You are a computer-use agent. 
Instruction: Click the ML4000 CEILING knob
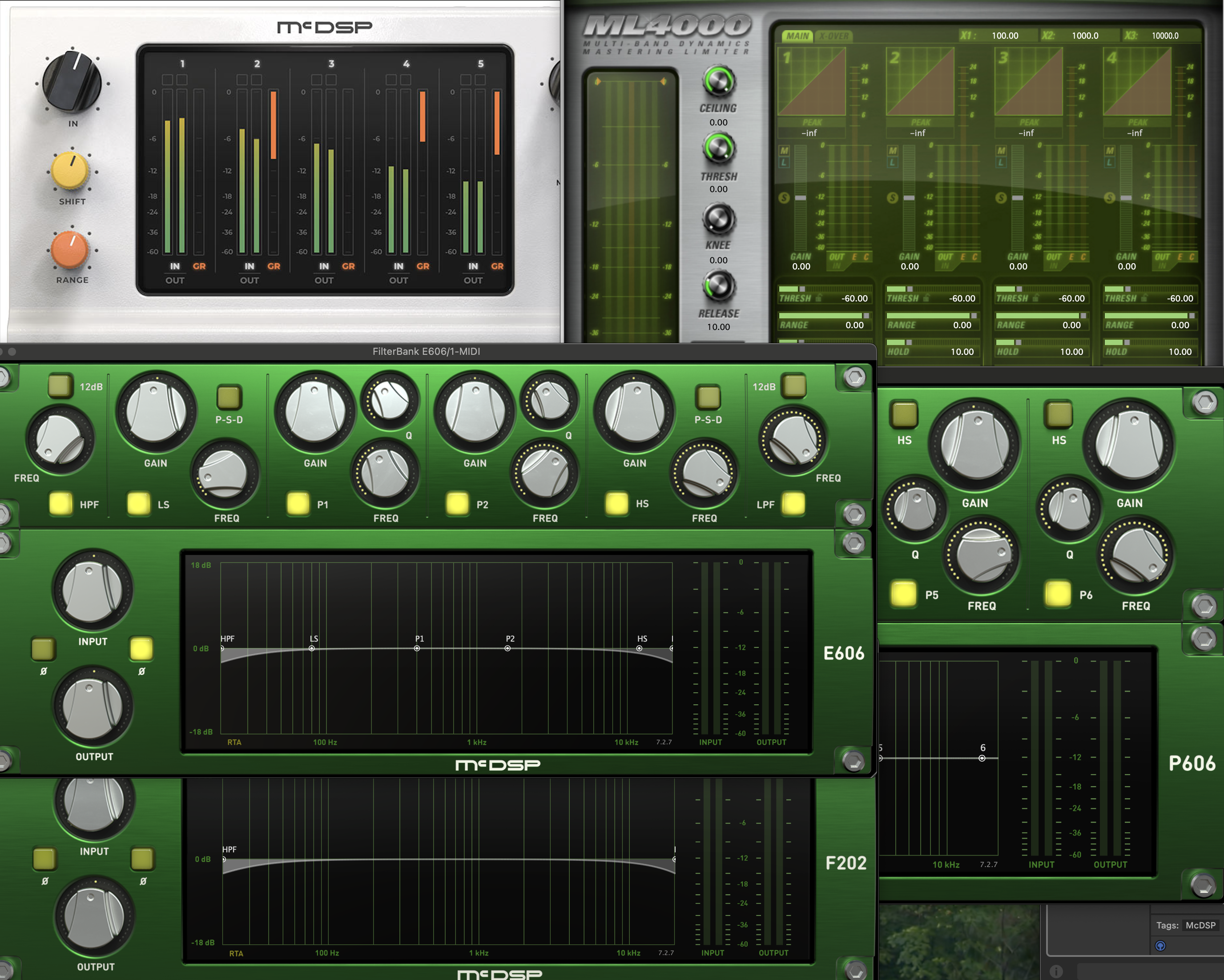[x=719, y=82]
